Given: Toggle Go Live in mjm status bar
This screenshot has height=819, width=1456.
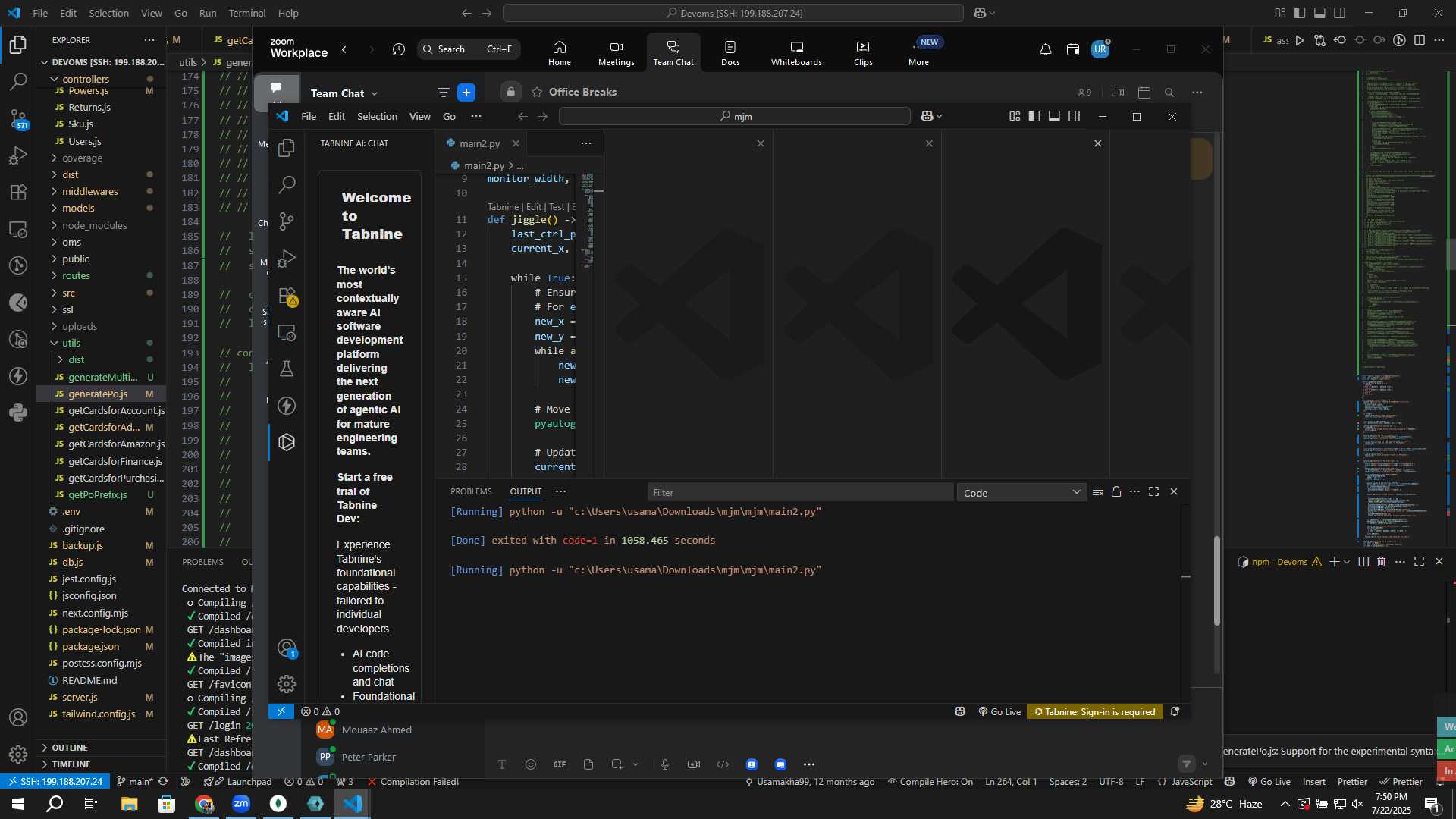Looking at the screenshot, I should [999, 712].
